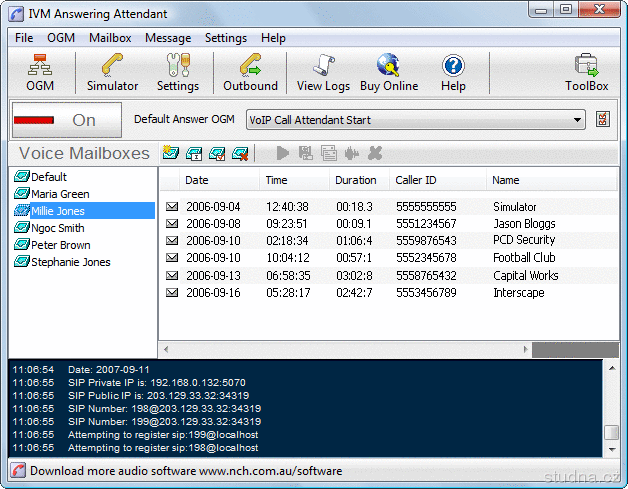628x489 pixels.
Task: Click the add new mailbox icon
Action: point(170,153)
